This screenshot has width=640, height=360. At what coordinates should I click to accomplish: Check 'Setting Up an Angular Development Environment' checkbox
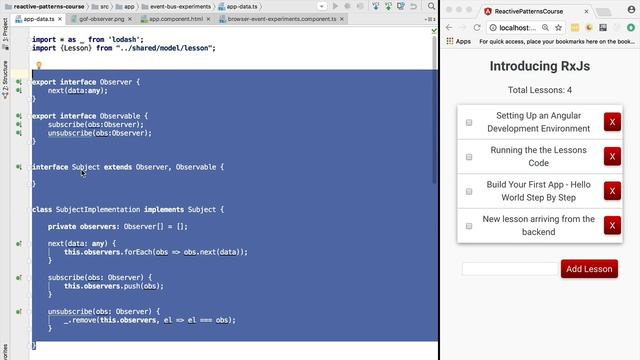pos(469,122)
